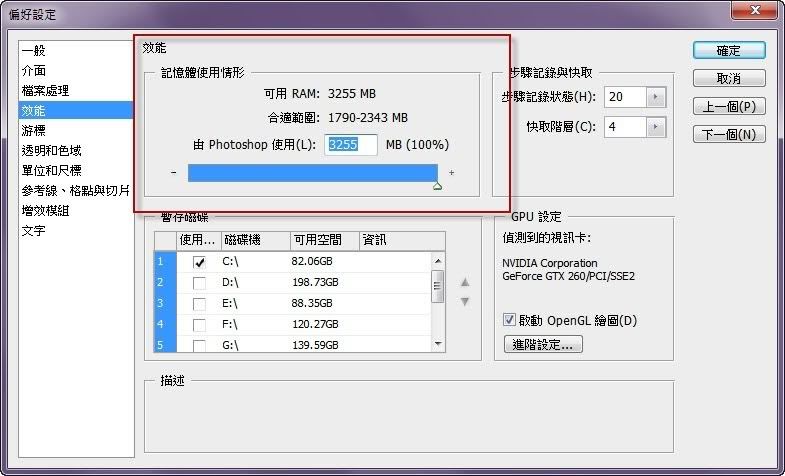The image size is (785, 476).
Task: Click the memory usage slider bar
Action: pyautogui.click(x=312, y=173)
